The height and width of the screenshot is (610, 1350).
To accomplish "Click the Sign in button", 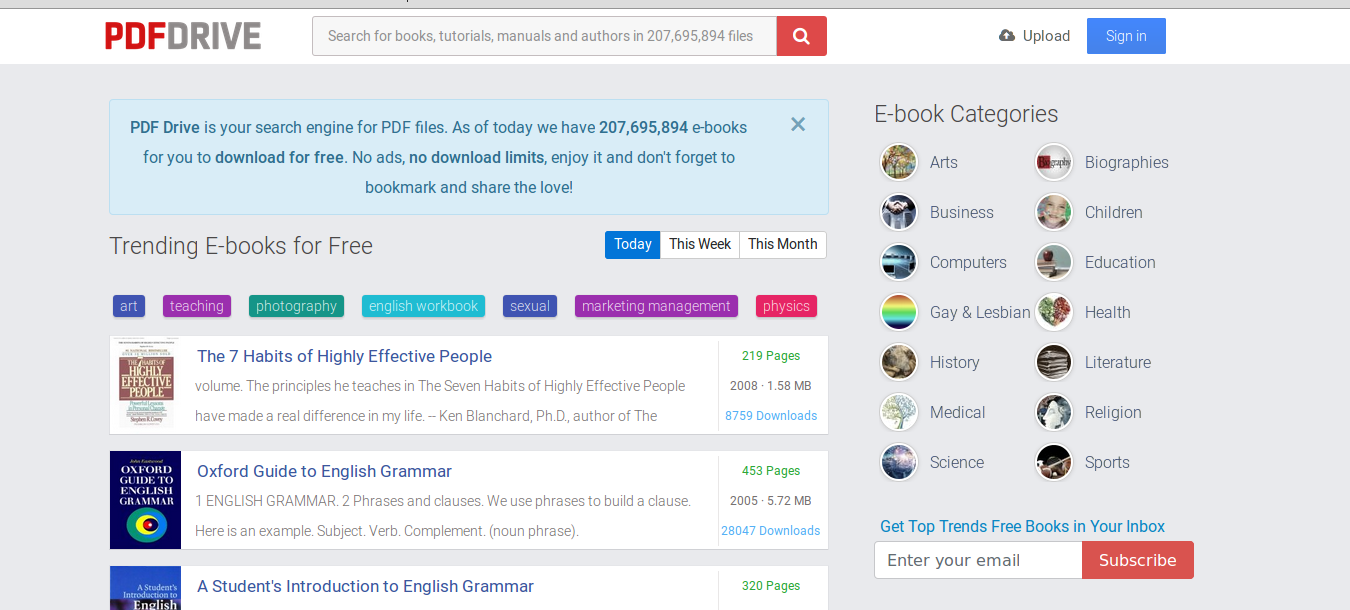I will click(x=1126, y=36).
